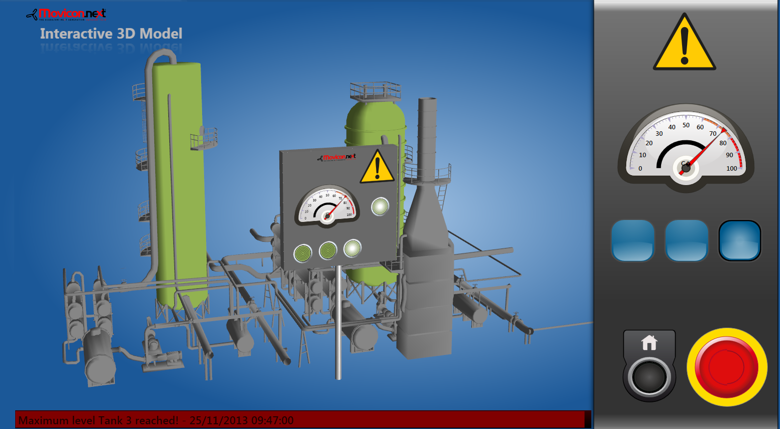
Task: Toggle the right blue square button
Action: 739,241
